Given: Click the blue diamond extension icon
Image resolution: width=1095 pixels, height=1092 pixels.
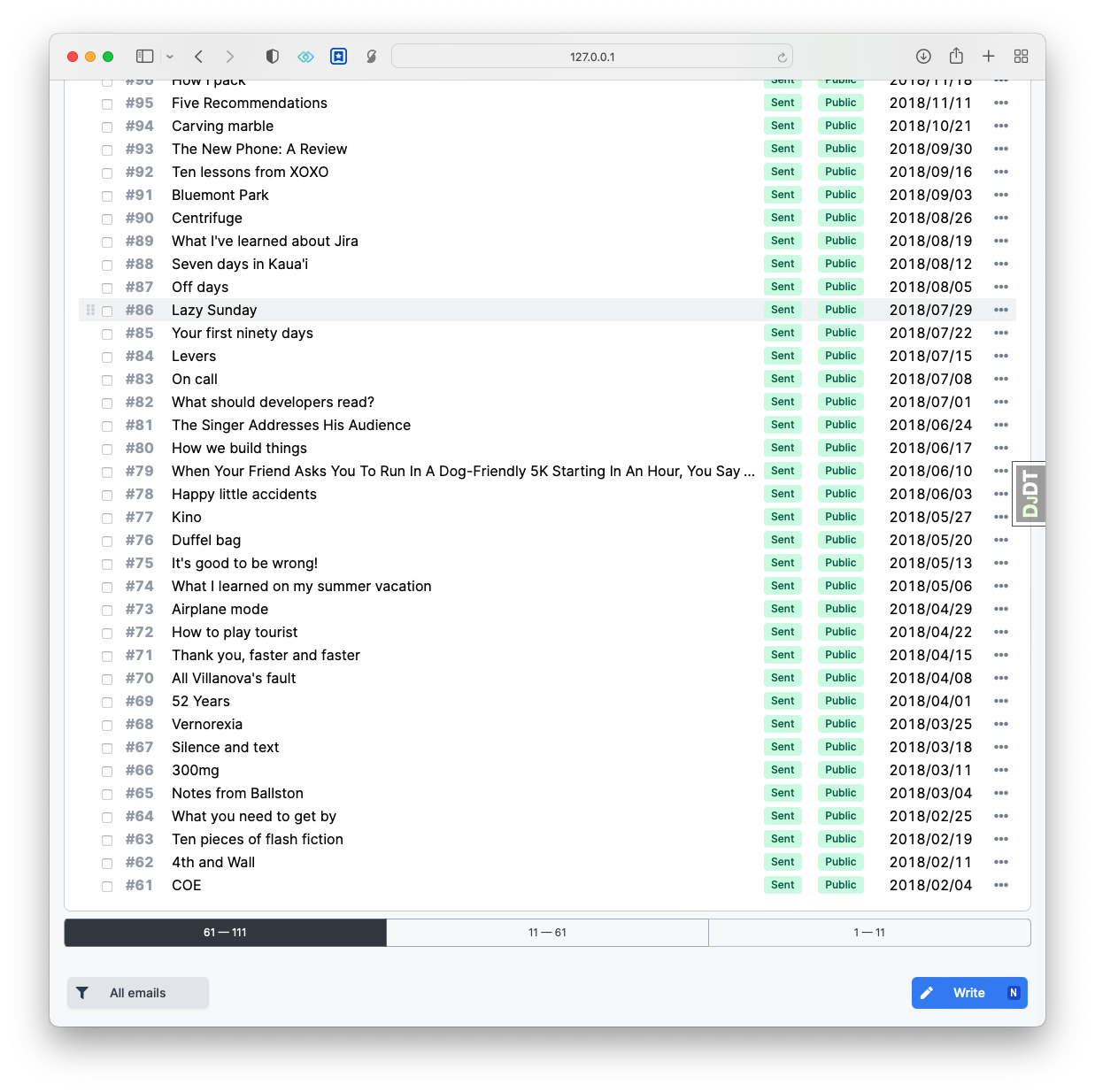Looking at the screenshot, I should tap(305, 57).
